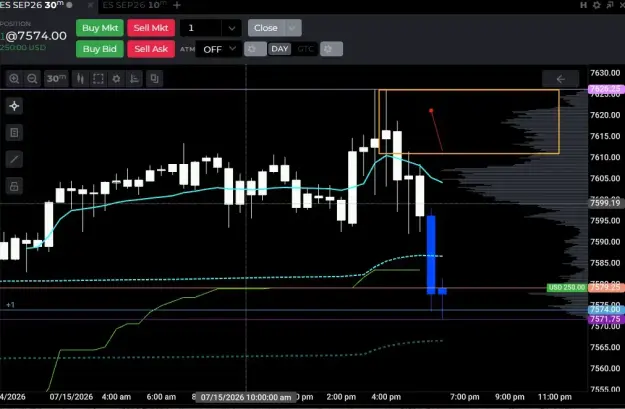Screen dimensions: 625x409
Task: Zoom in on the chart
Action: [x=14, y=79]
